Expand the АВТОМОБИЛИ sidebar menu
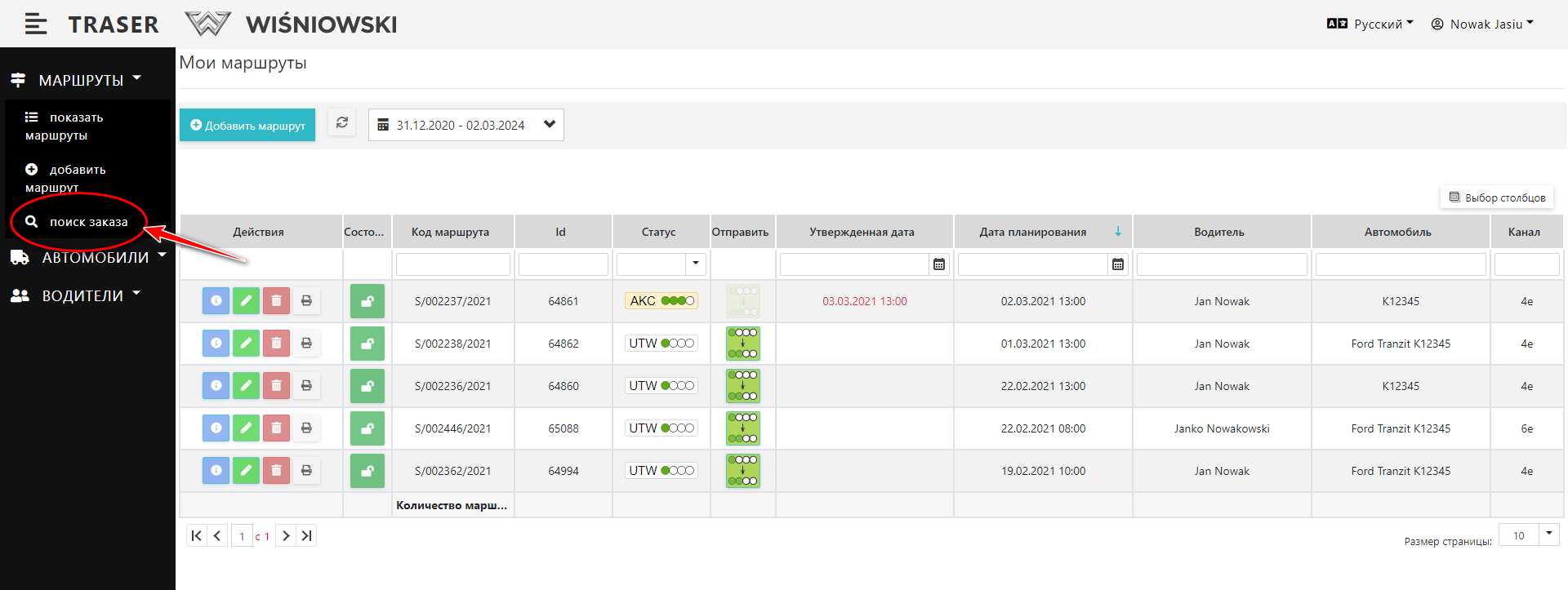 pyautogui.click(x=95, y=258)
